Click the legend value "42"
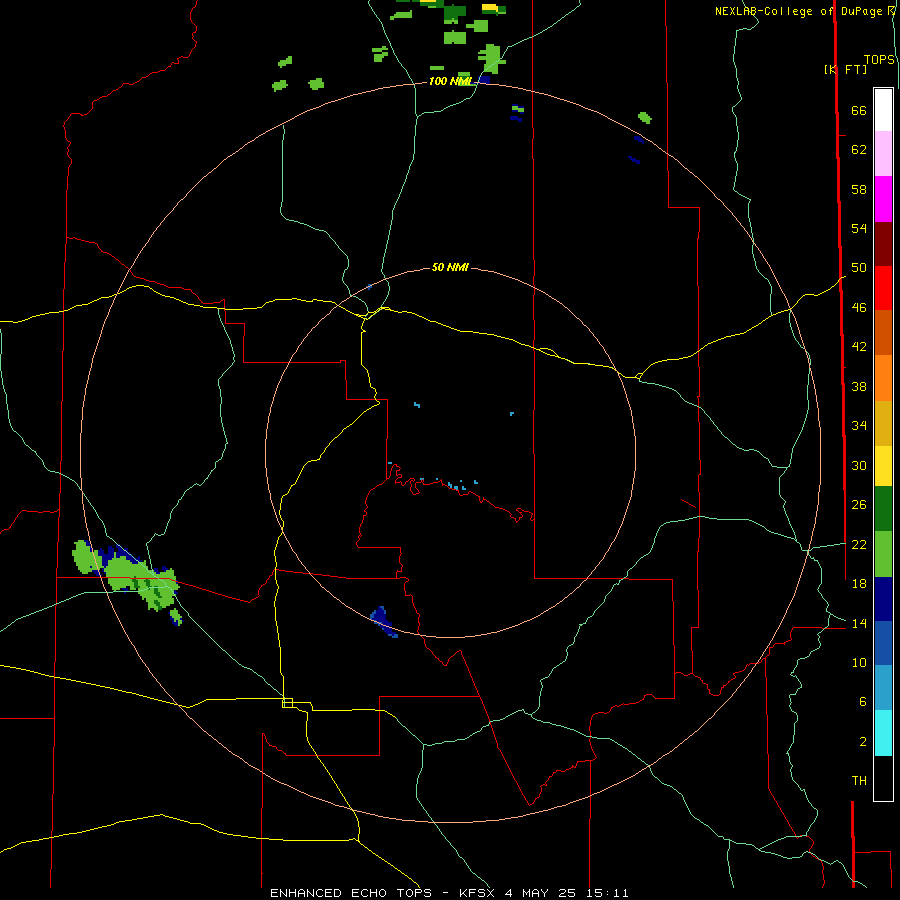This screenshot has width=900, height=900. [859, 347]
